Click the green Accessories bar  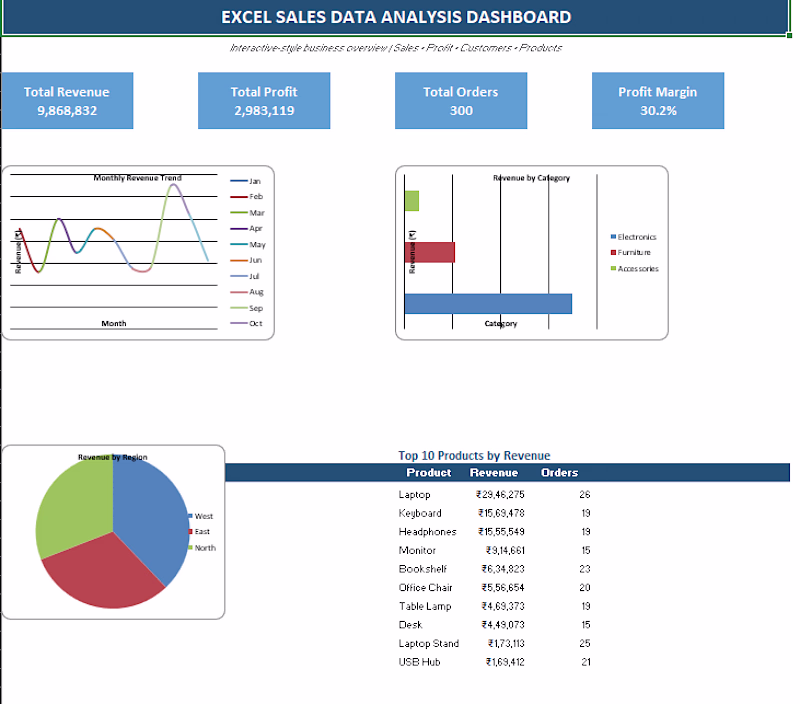[412, 200]
